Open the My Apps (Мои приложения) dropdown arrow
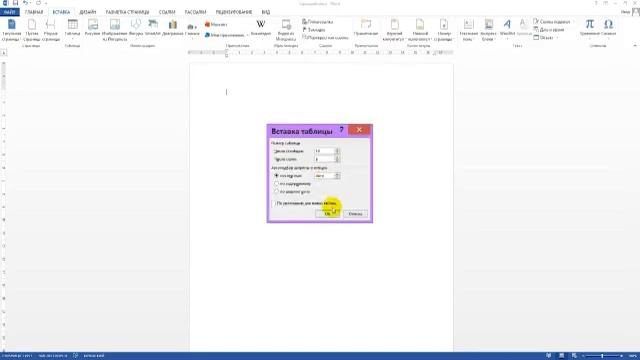640x360 pixels. (247, 35)
